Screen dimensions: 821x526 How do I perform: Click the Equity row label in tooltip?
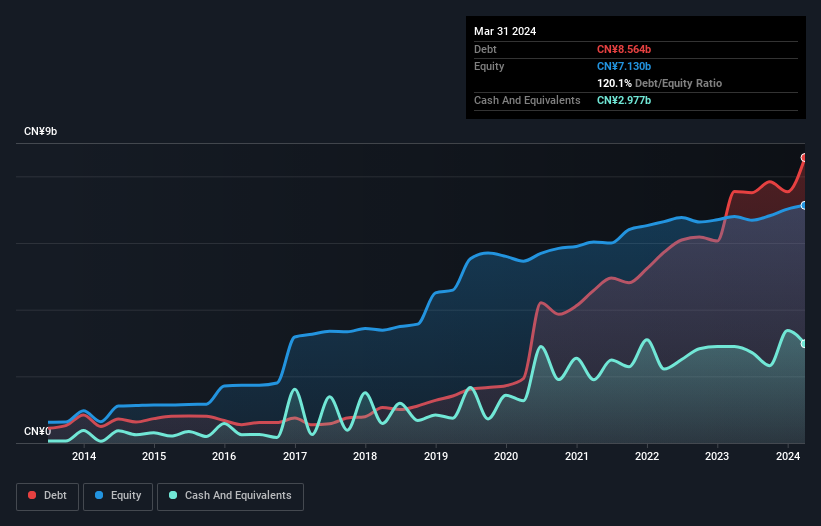click(489, 66)
